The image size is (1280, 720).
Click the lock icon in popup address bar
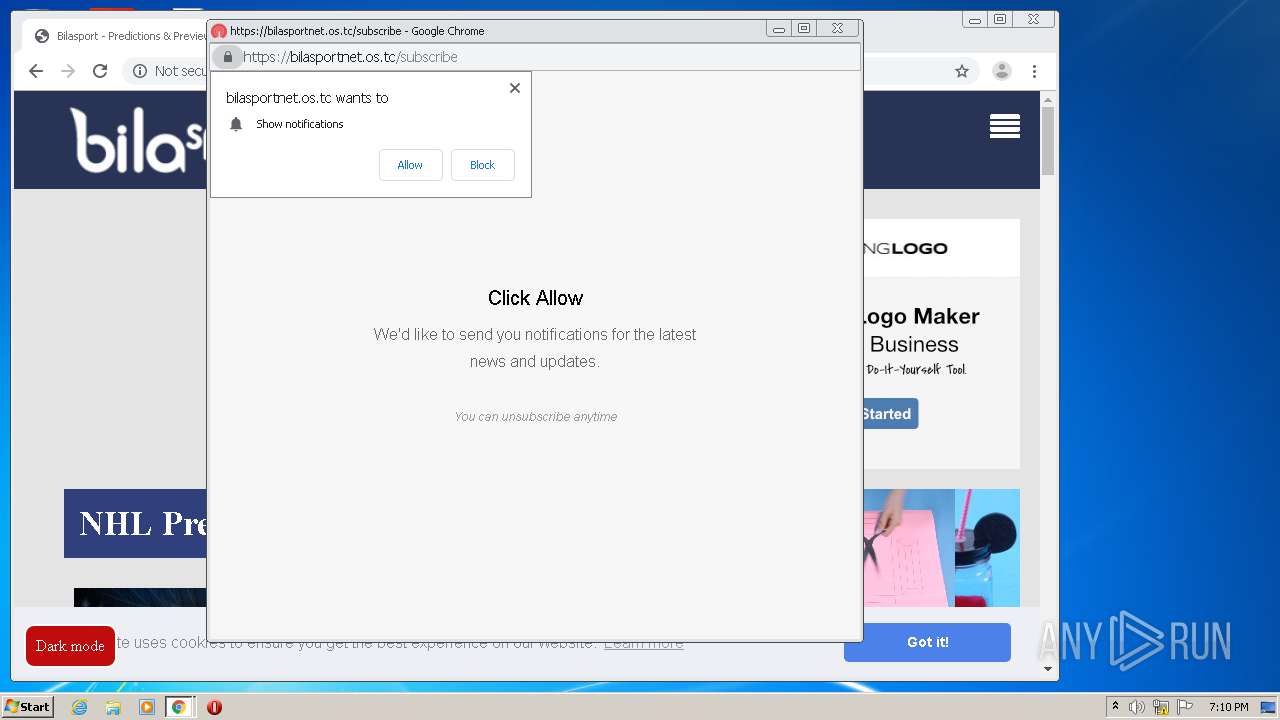(228, 57)
